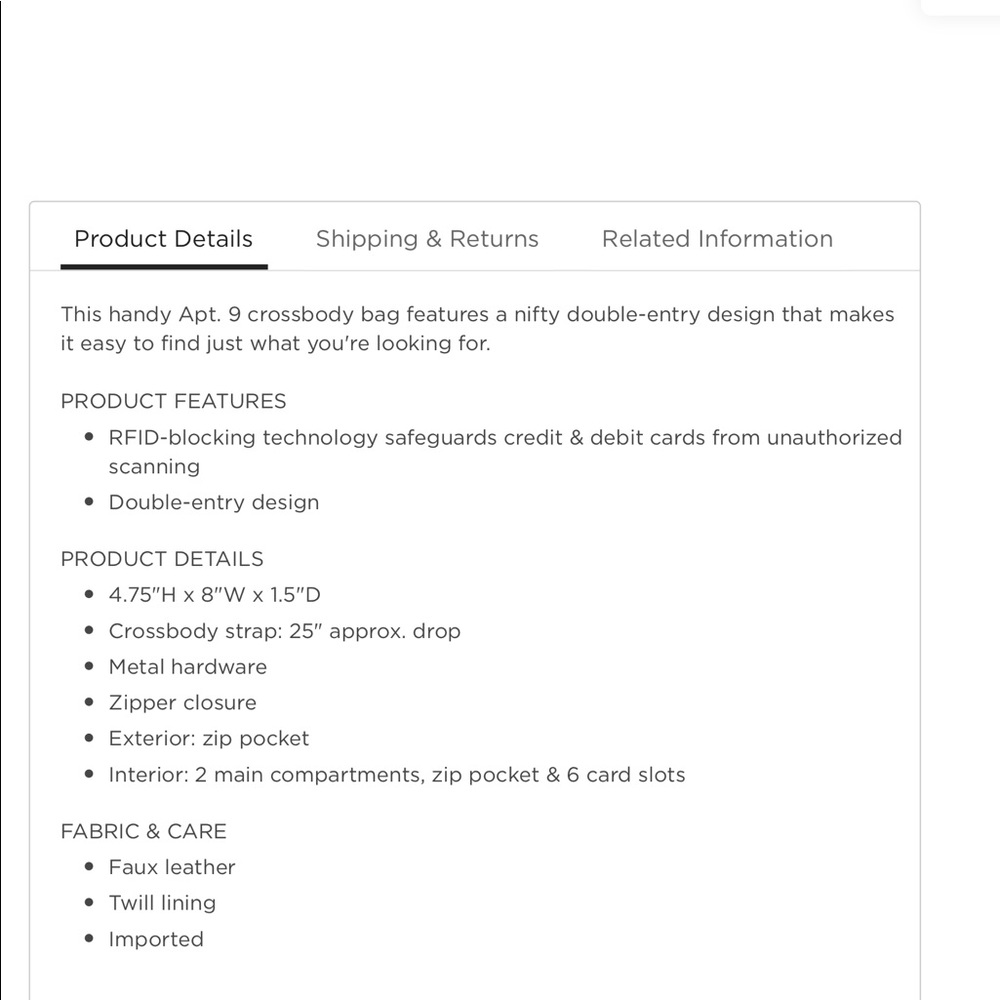Image resolution: width=1000 pixels, height=1000 pixels.
Task: Select the Imported list item
Action: 156,939
